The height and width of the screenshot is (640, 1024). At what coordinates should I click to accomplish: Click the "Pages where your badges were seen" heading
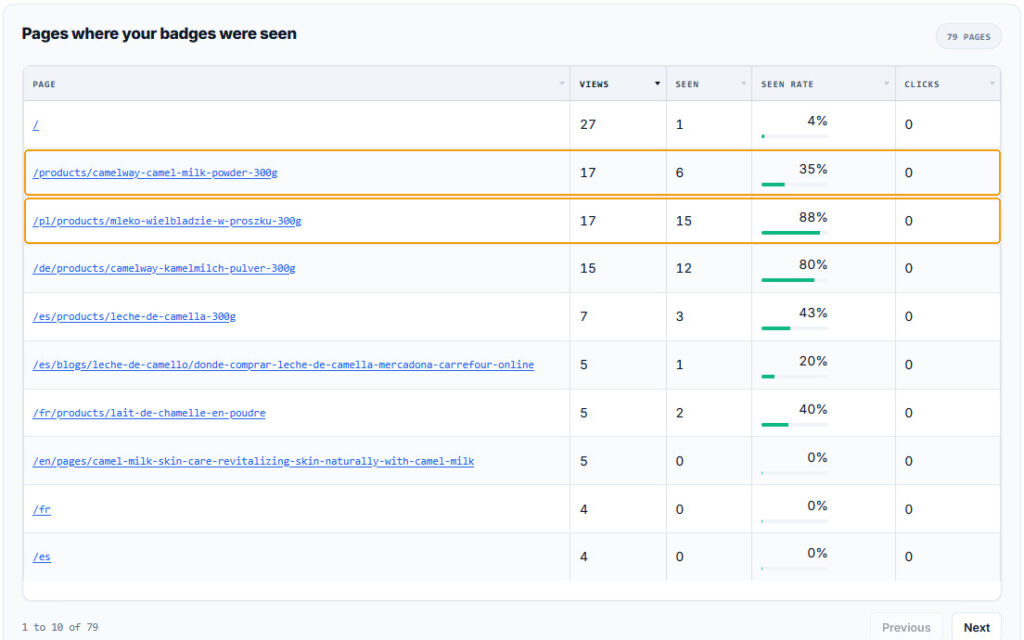coord(159,34)
